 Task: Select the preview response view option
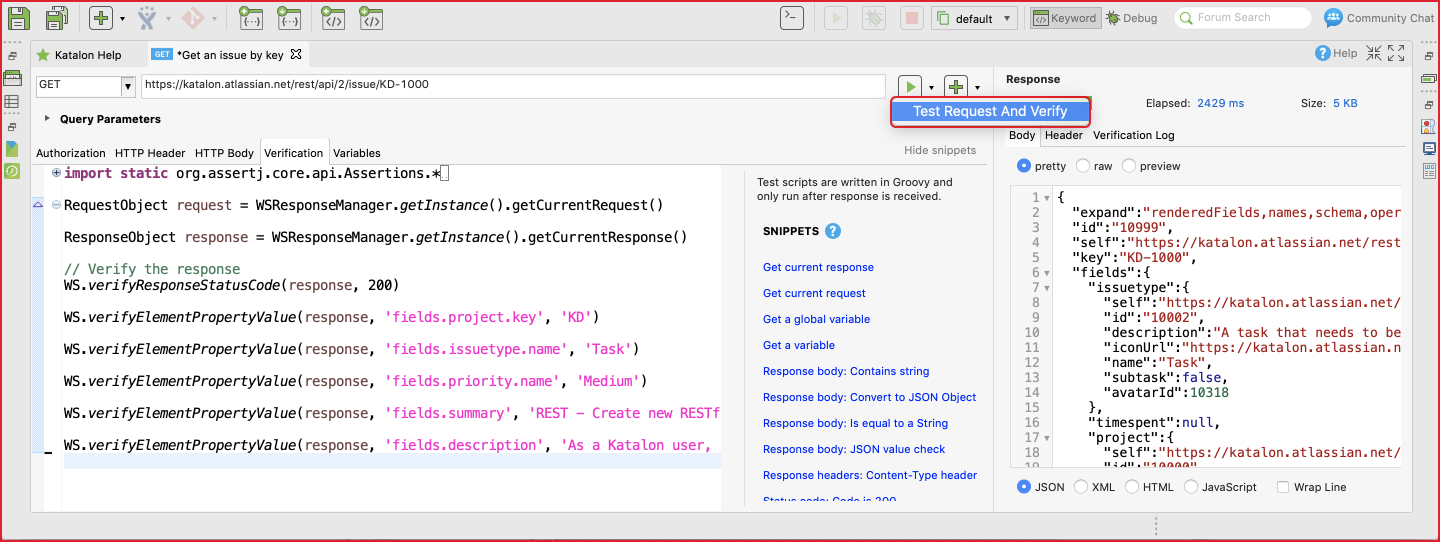(1151, 166)
